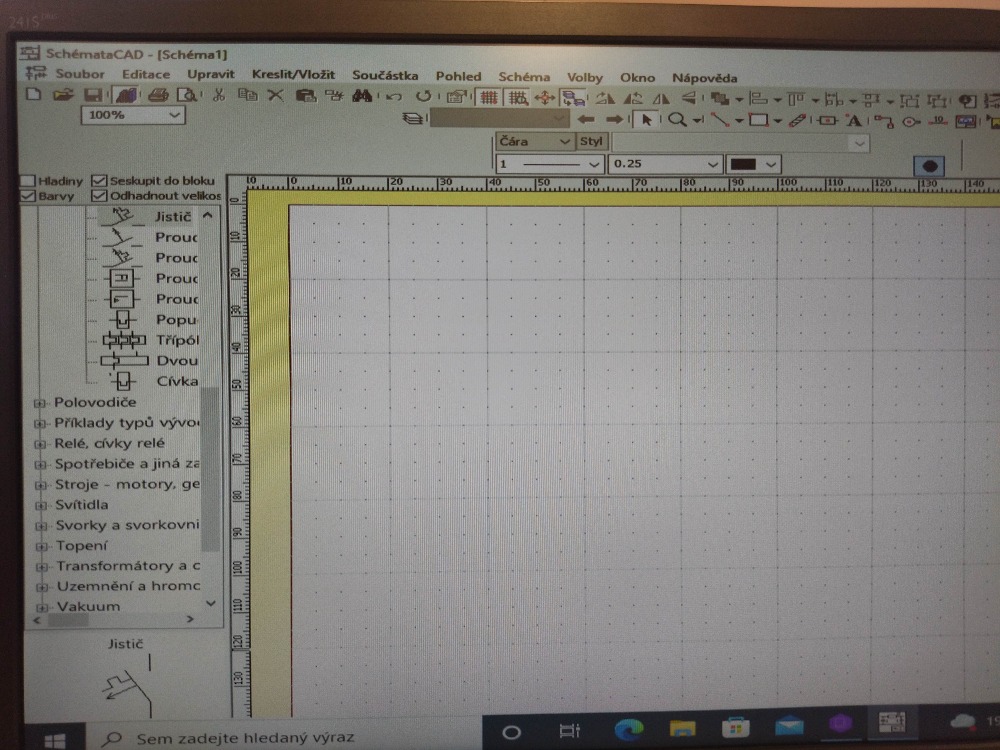Viewport: 1000px width, 750px height.
Task: Click the right arrow forward icon
Action: tap(614, 119)
